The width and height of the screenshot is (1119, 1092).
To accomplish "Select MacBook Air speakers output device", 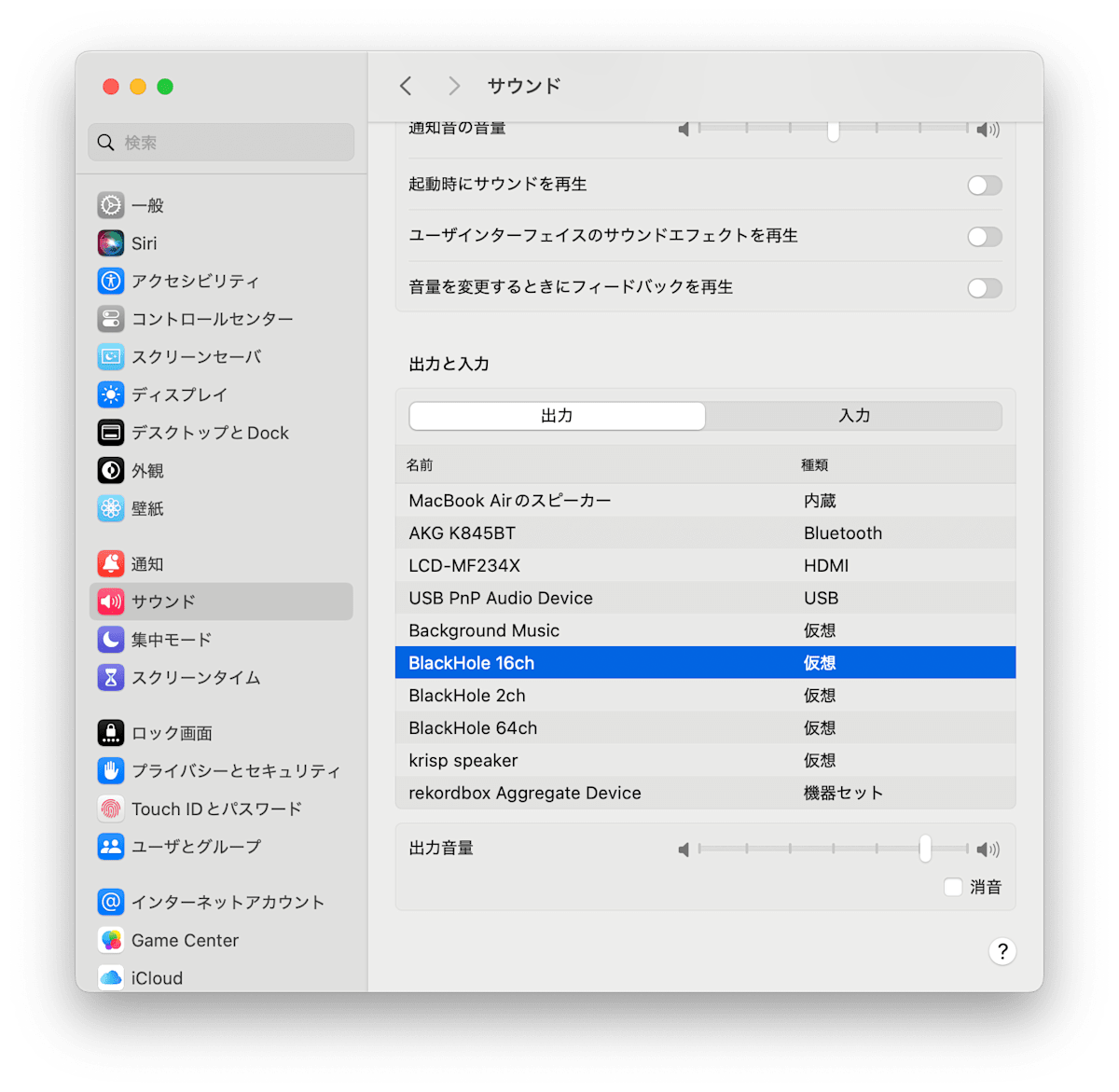I will (705, 501).
